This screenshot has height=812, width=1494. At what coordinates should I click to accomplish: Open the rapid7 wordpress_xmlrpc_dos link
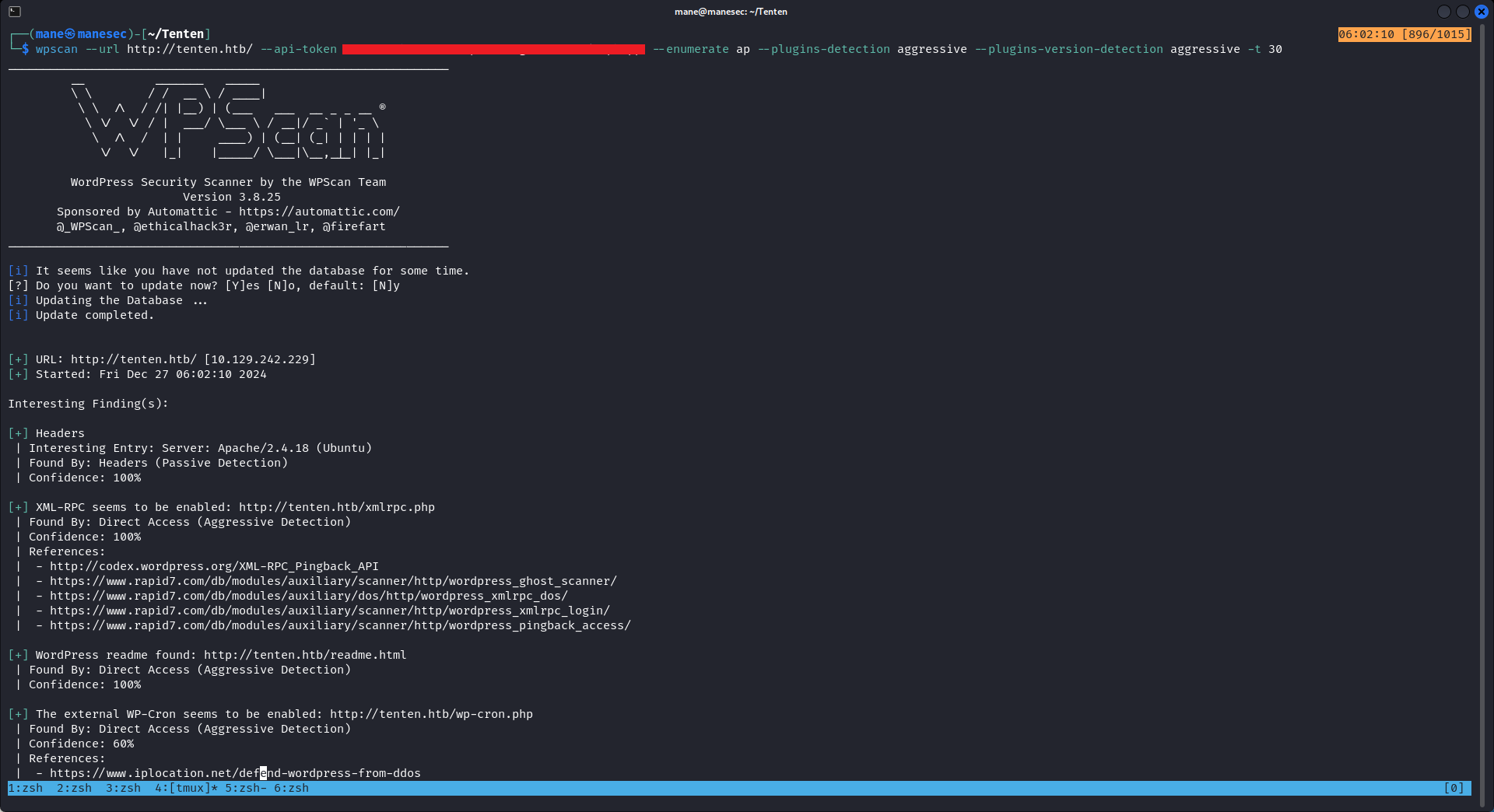[x=309, y=596]
